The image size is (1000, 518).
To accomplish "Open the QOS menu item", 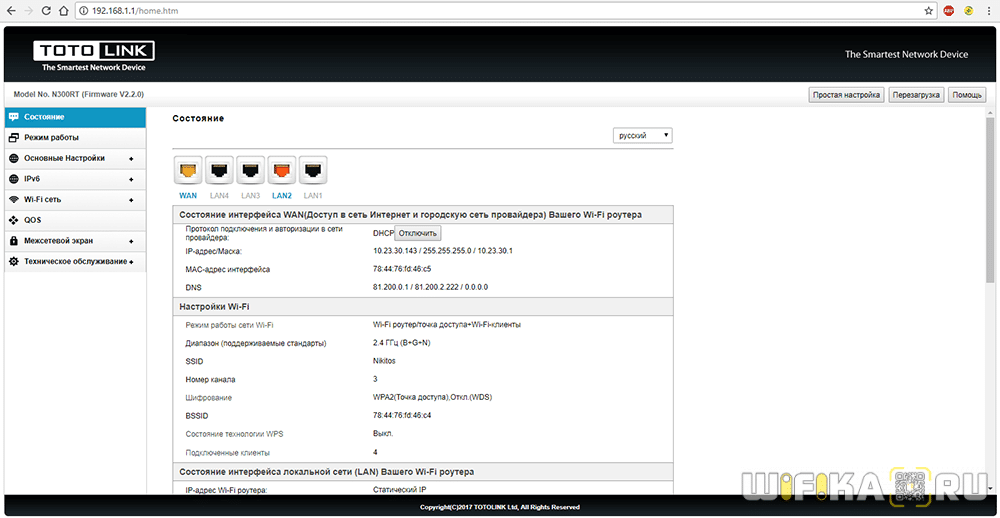I will point(33,220).
